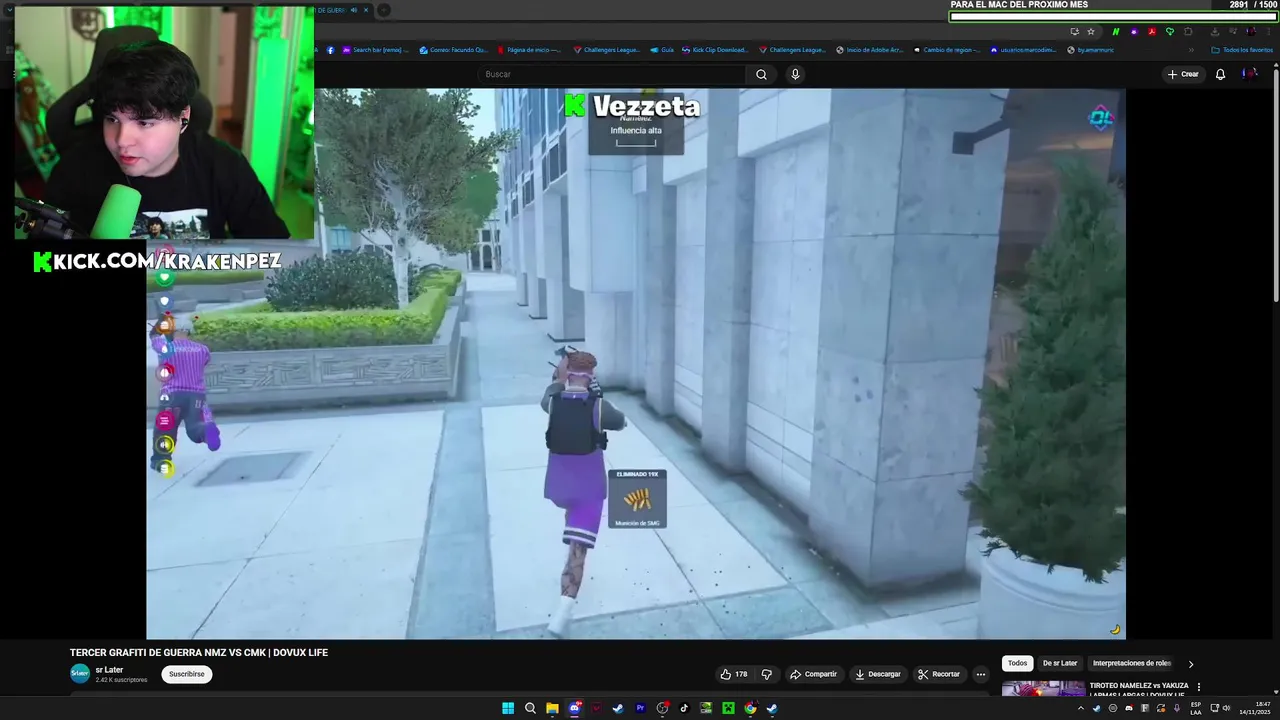Open the Inicio de Adobe Acr bookmark
Screen dimensions: 1280x720
[869, 49]
